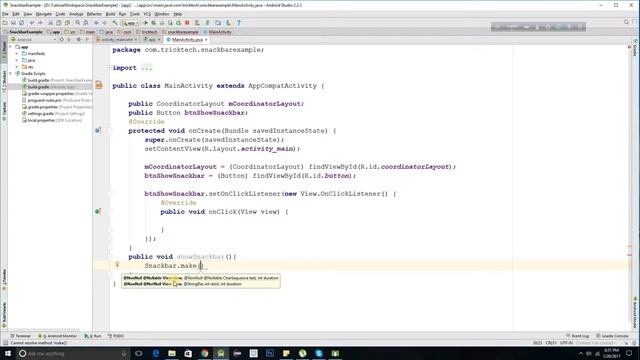The width and height of the screenshot is (640, 360).
Task: Click the Make Project hammer icon
Action: (x=115, y=23)
